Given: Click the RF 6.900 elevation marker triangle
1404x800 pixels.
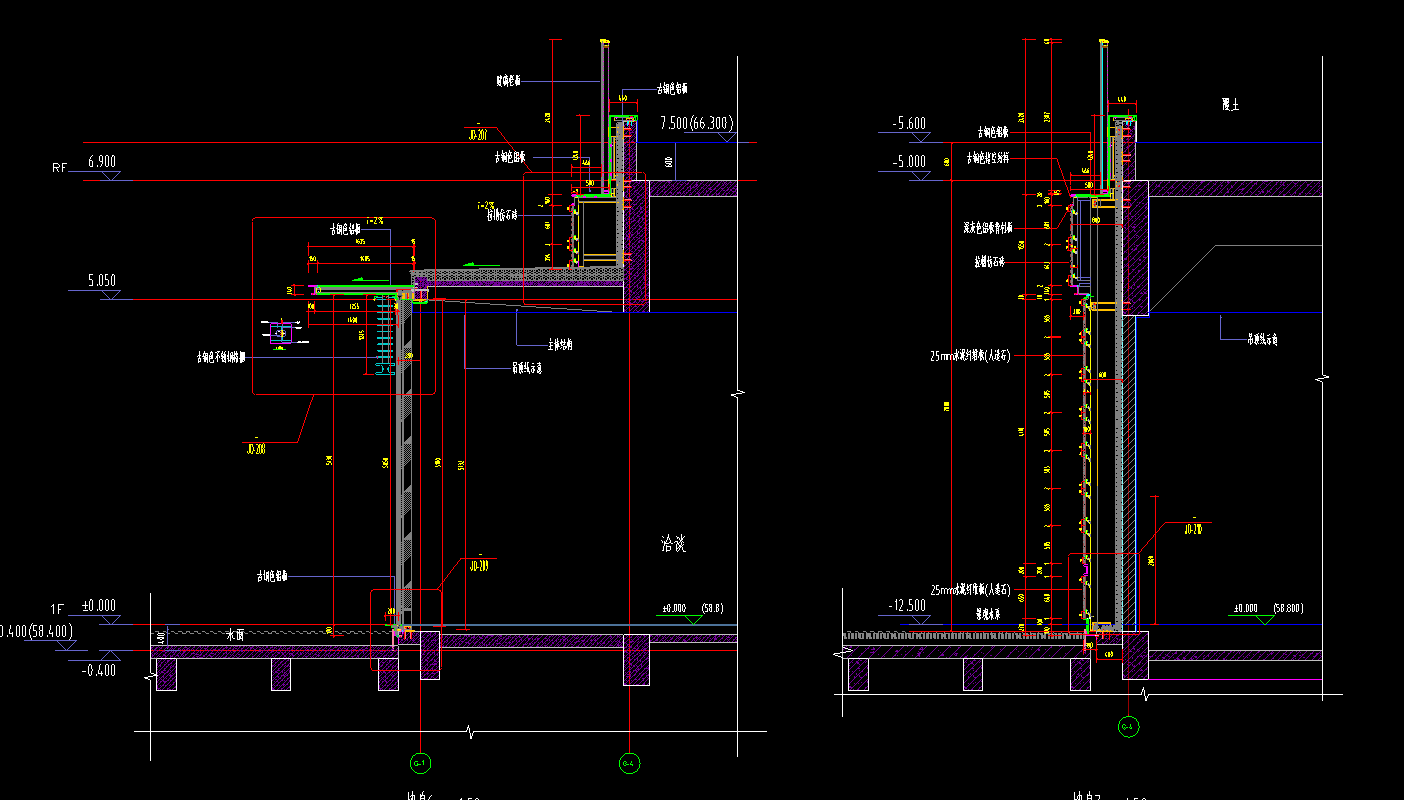Looking at the screenshot, I should [x=110, y=176].
